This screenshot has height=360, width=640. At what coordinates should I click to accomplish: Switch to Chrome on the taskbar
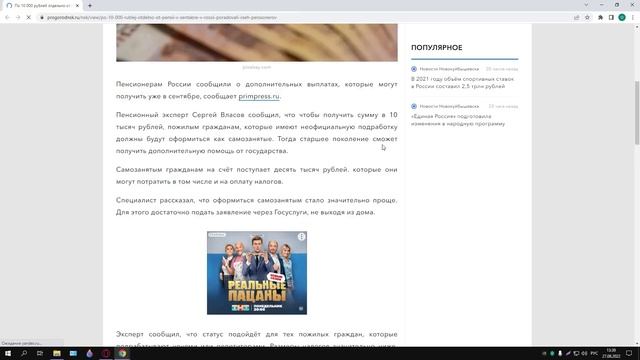pyautogui.click(x=122, y=353)
